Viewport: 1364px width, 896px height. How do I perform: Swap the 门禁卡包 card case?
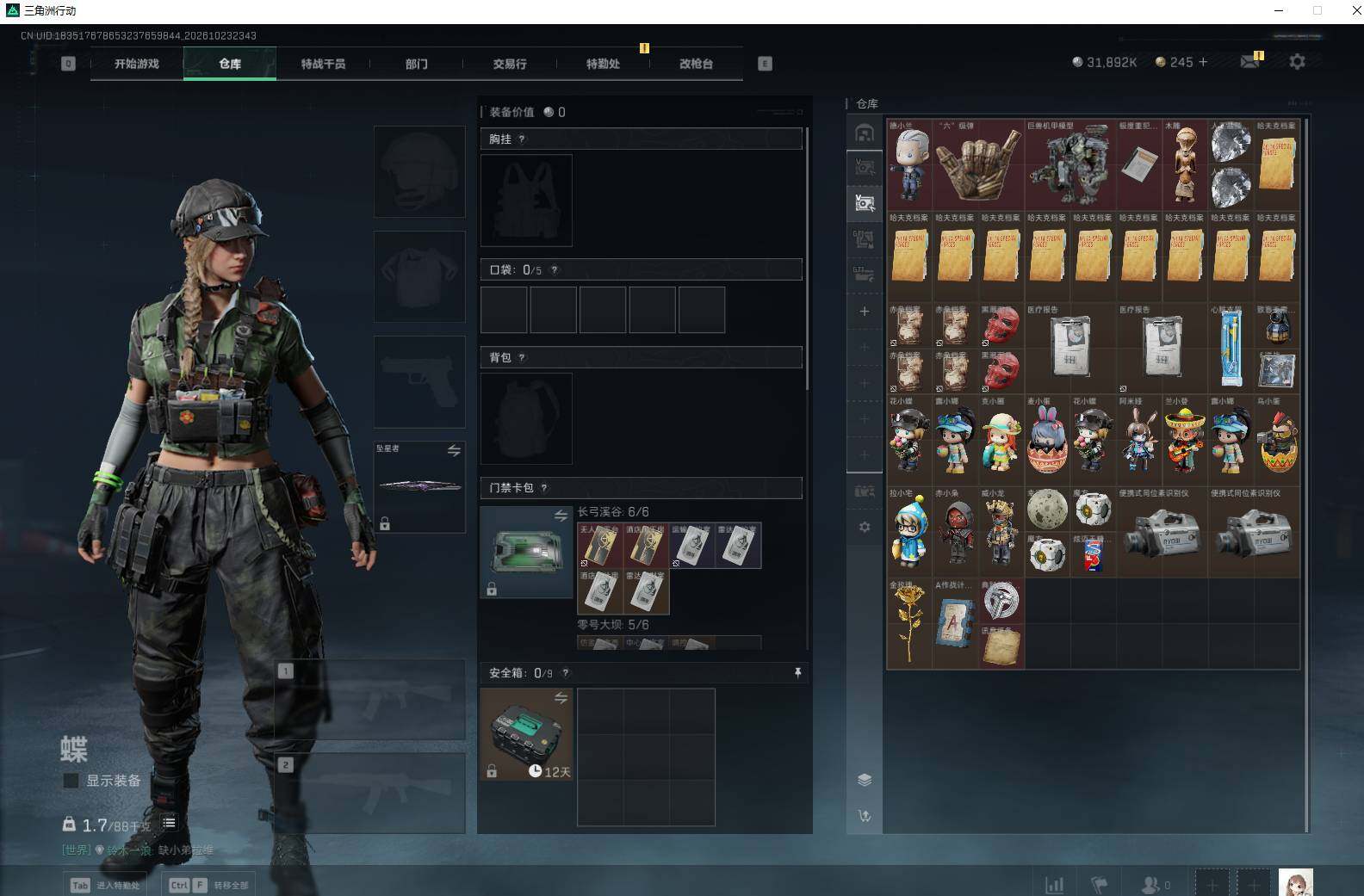point(561,516)
